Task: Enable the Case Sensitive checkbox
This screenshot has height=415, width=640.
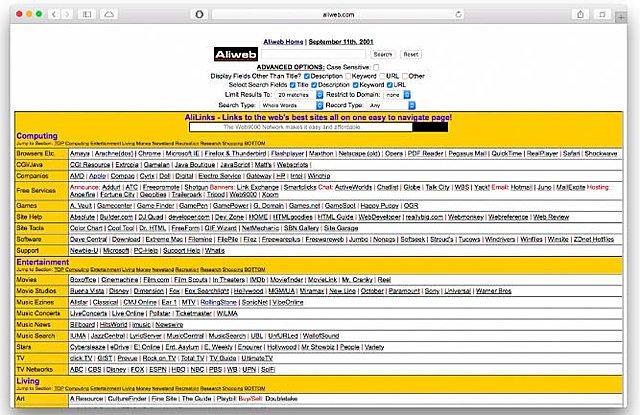Action: 376,67
